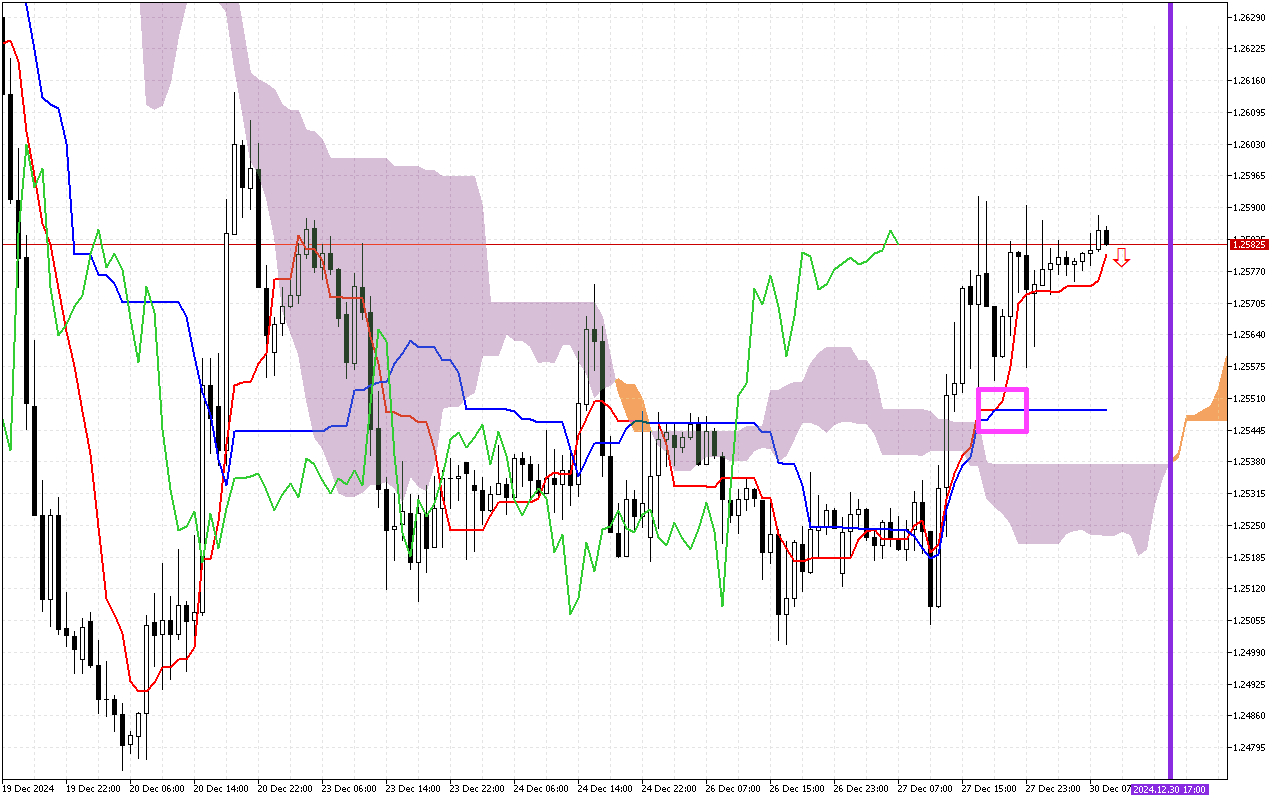Select price level 1.25315

click(x=1249, y=494)
